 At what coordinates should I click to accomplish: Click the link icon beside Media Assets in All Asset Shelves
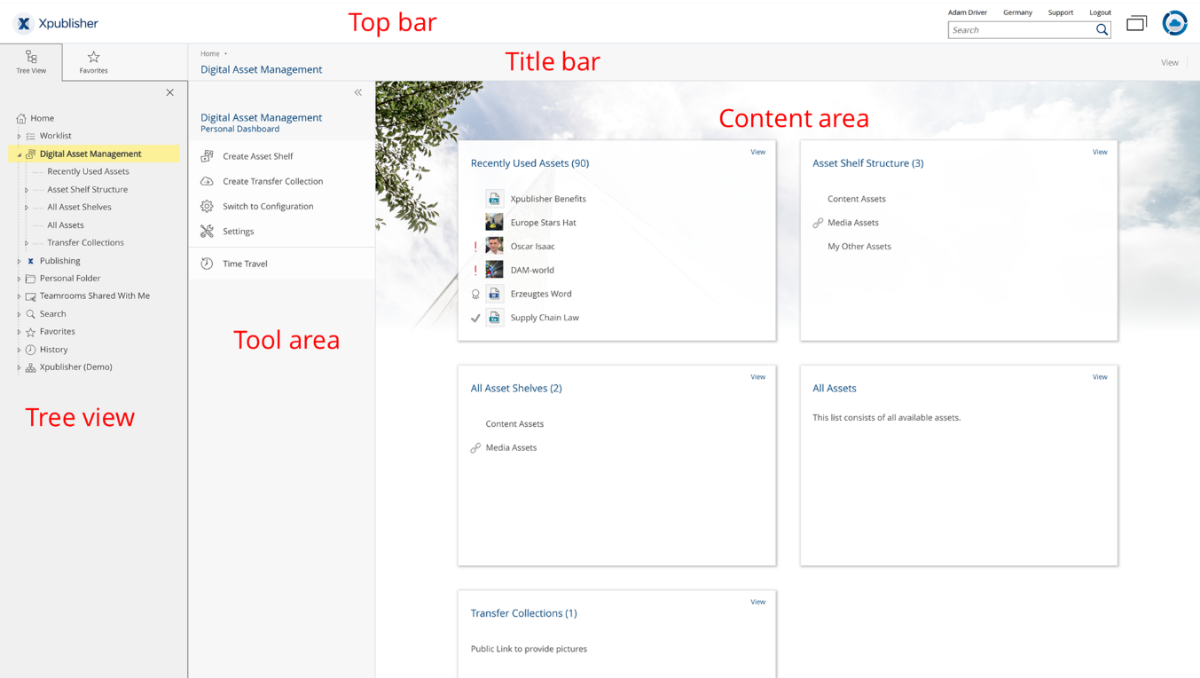(476, 448)
